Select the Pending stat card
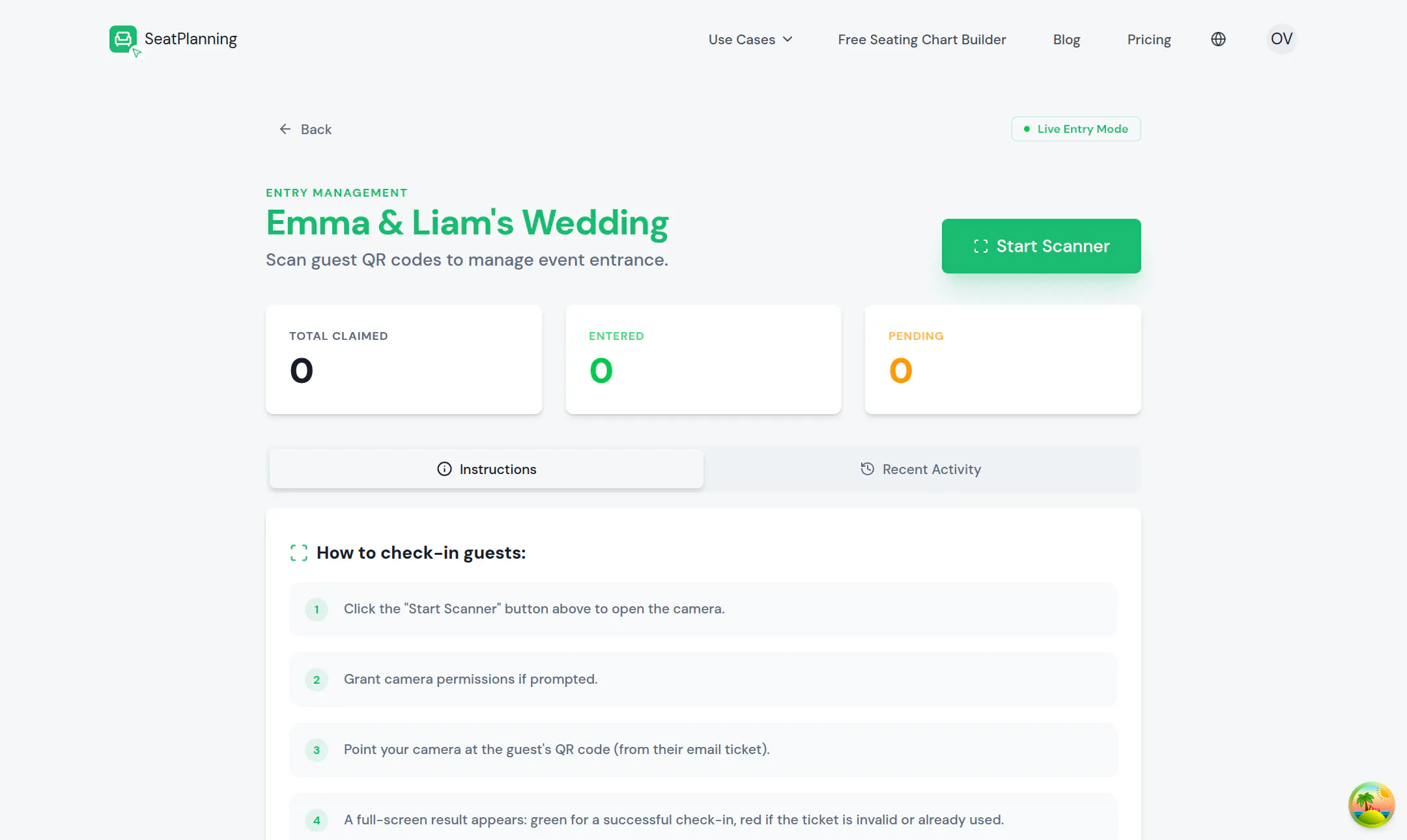This screenshot has height=840, width=1407. tap(1002, 359)
